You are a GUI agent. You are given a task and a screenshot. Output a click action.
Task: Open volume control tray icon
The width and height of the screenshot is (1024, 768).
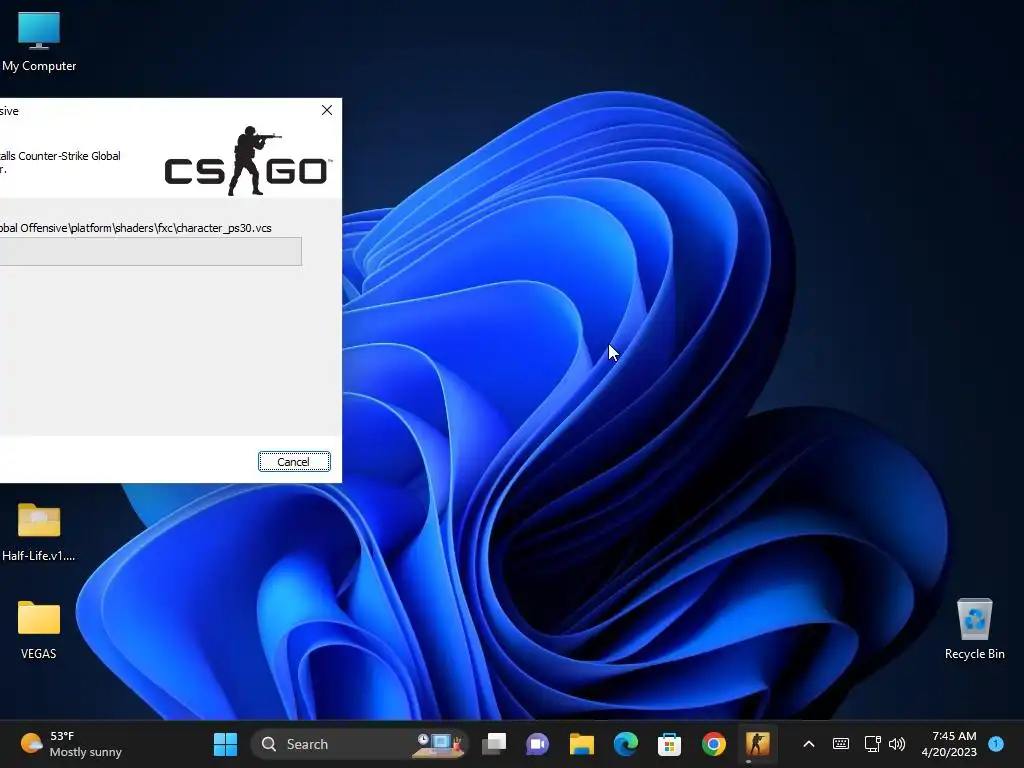(897, 744)
